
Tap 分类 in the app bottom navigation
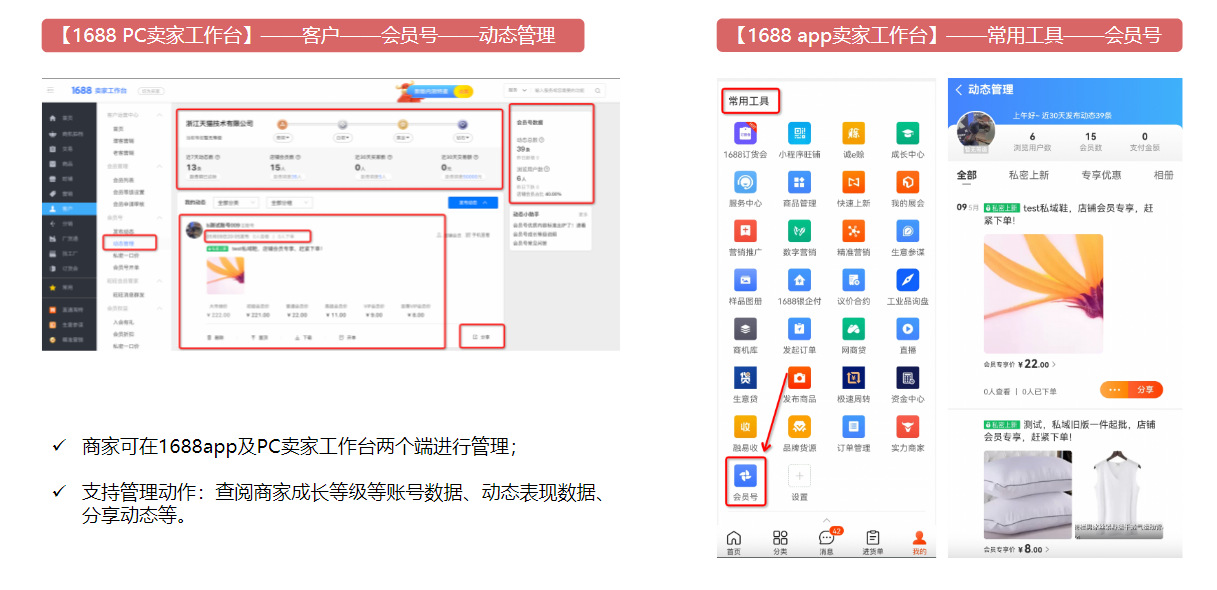click(780, 542)
